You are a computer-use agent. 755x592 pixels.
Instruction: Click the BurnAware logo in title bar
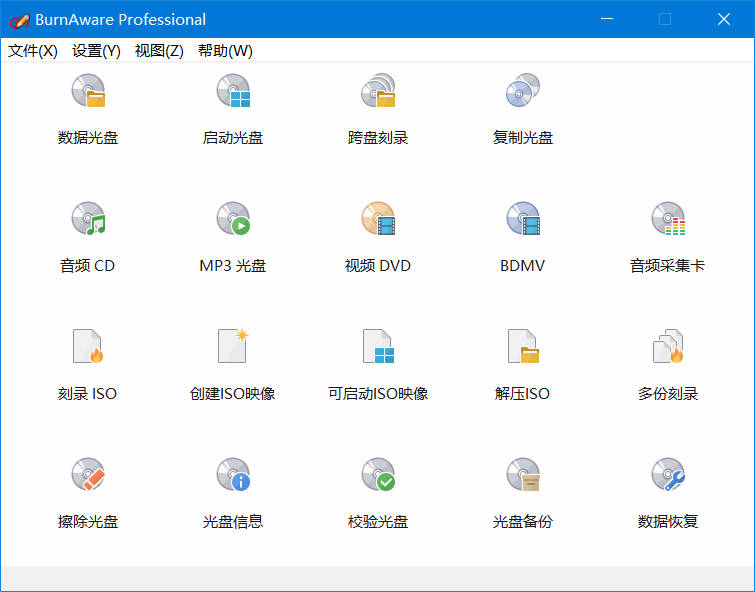[x=19, y=20]
